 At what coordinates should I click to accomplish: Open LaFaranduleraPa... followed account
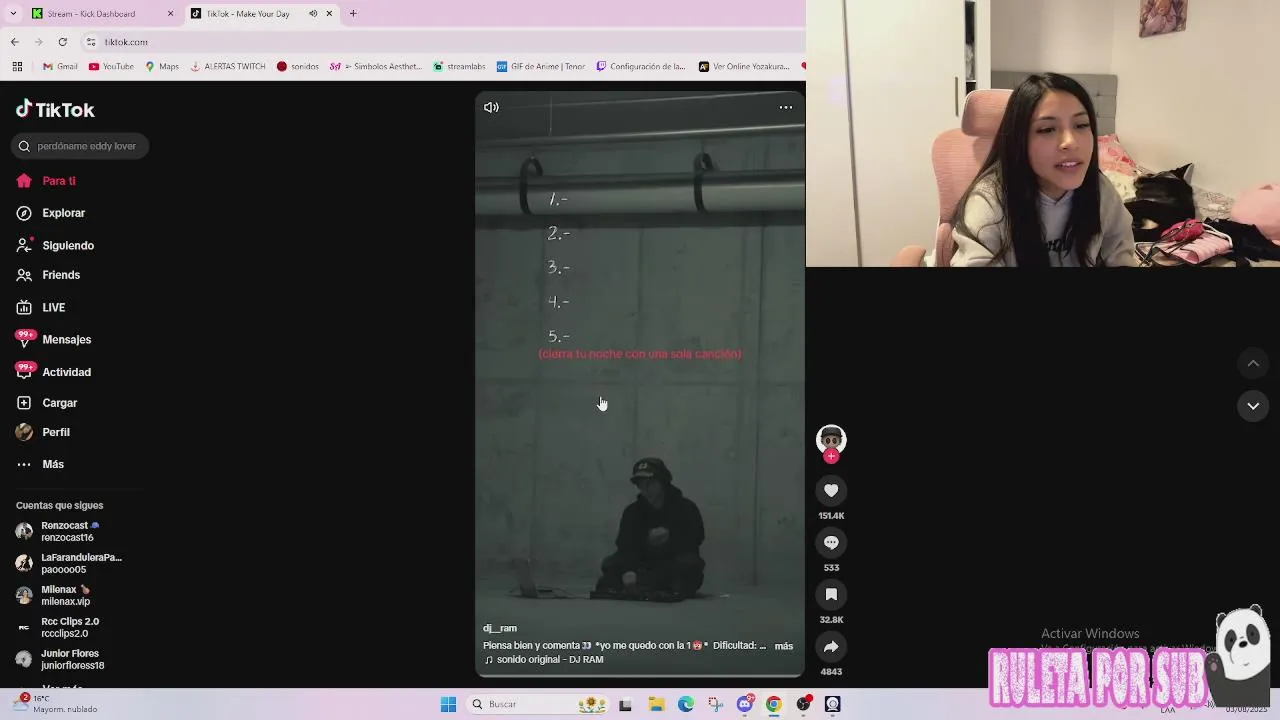[70, 563]
